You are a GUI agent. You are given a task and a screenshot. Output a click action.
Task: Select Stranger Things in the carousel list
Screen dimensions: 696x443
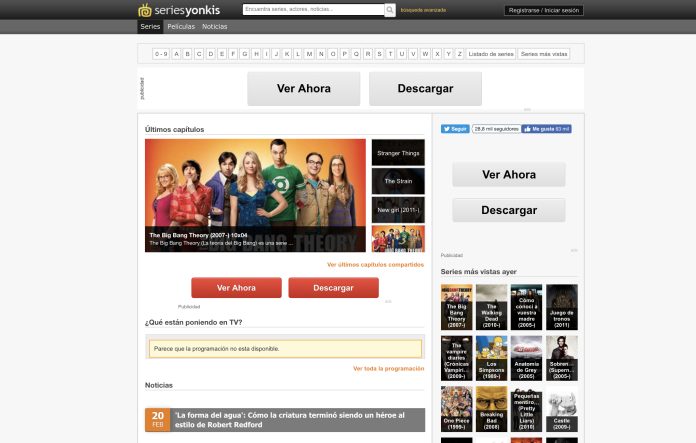click(x=398, y=153)
